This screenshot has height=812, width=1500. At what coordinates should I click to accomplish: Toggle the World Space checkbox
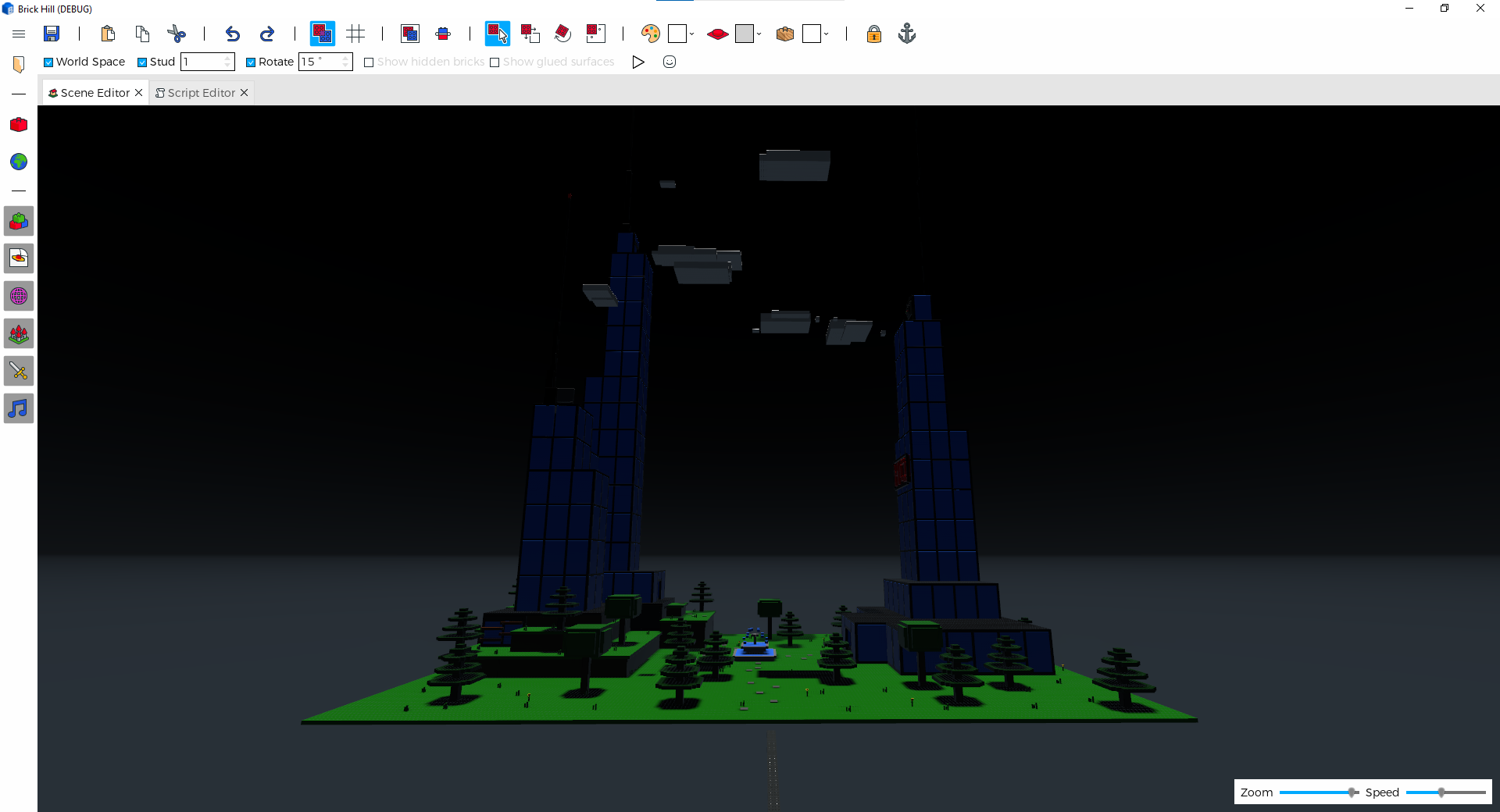point(48,62)
